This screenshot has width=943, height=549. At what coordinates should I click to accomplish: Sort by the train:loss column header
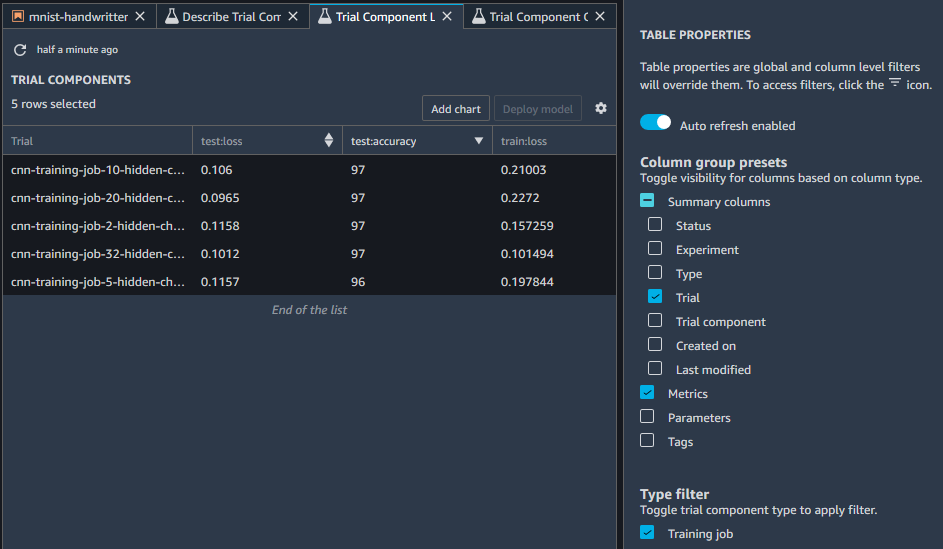pos(524,141)
